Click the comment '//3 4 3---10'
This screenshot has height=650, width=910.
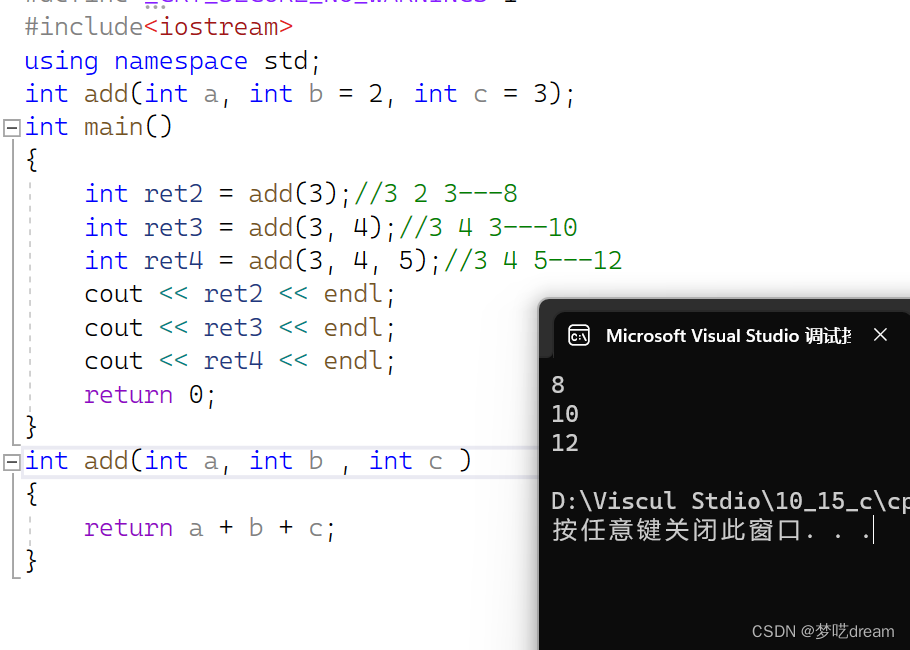pyautogui.click(x=488, y=228)
